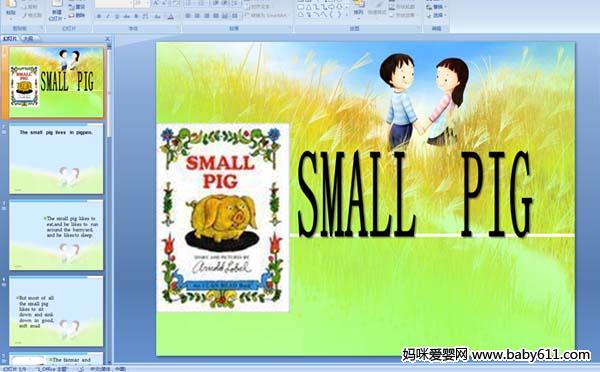Select thumbnail about pig likes to eat
Image resolution: width=600 pixels, height=372 pixels.
[x=56, y=235]
